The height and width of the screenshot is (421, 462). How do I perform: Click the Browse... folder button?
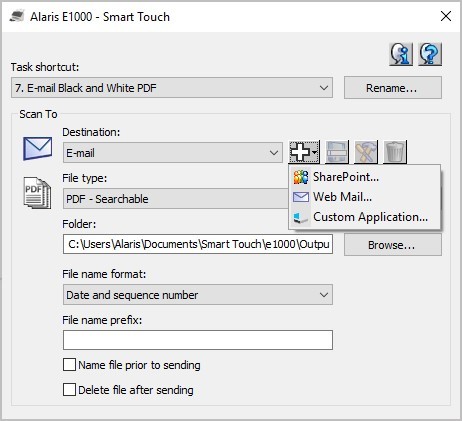pos(393,245)
